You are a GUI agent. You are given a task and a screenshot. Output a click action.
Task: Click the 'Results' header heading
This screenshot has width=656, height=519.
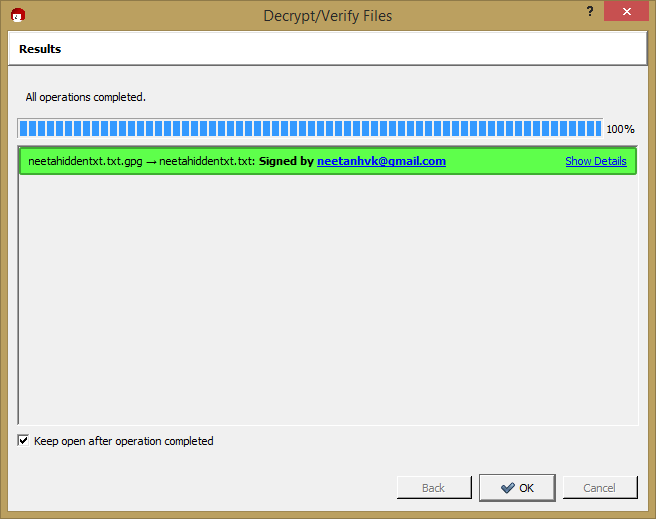click(40, 49)
